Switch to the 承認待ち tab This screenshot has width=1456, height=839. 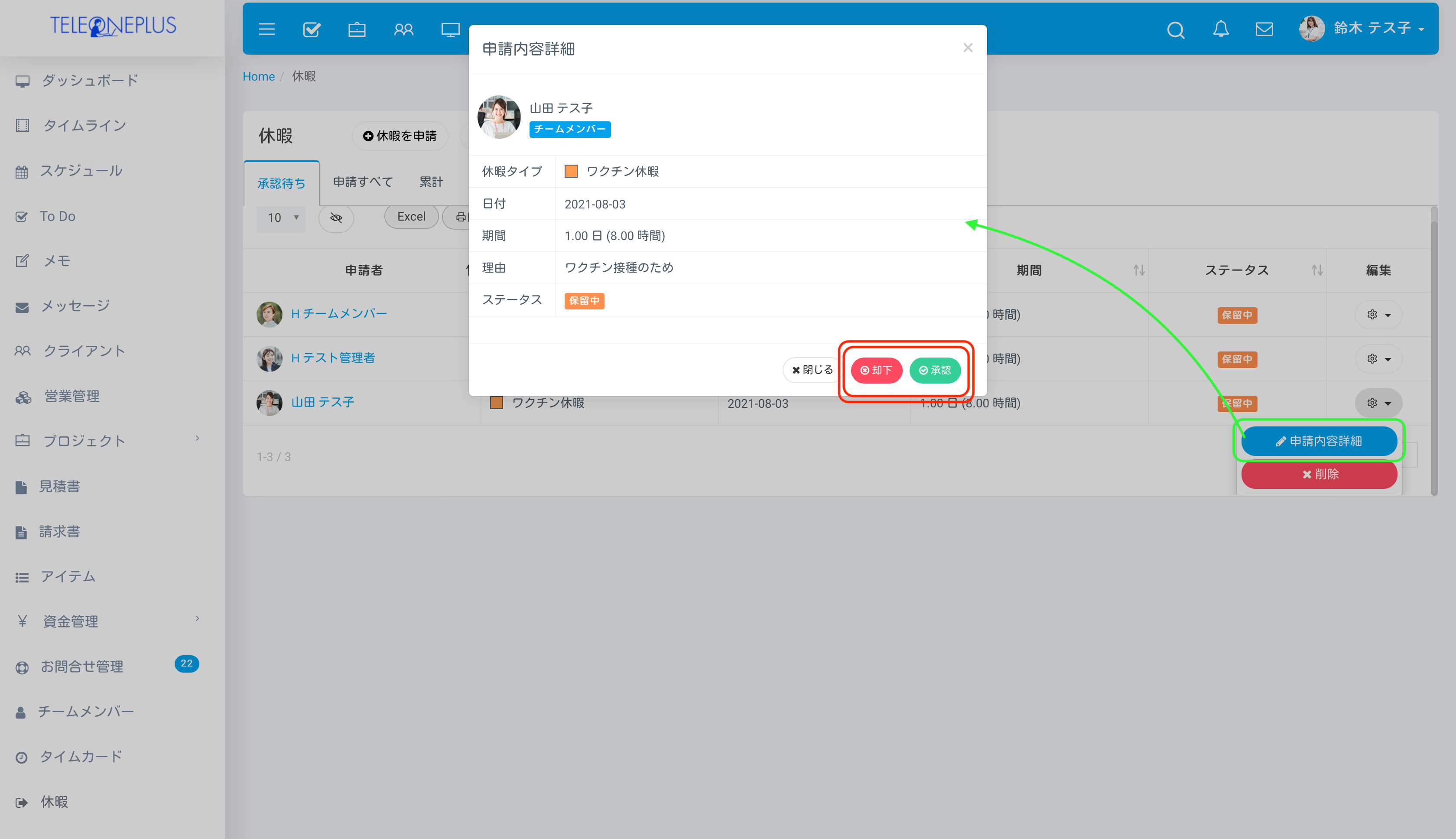281,183
